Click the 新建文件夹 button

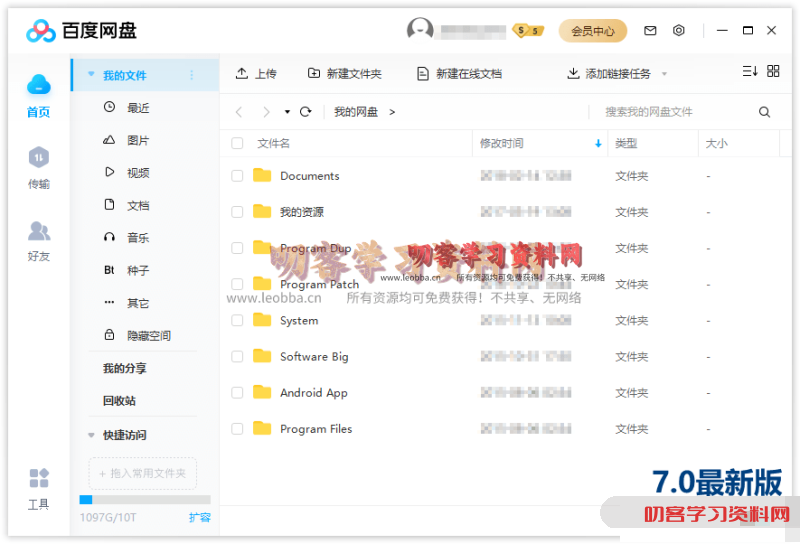pos(345,74)
